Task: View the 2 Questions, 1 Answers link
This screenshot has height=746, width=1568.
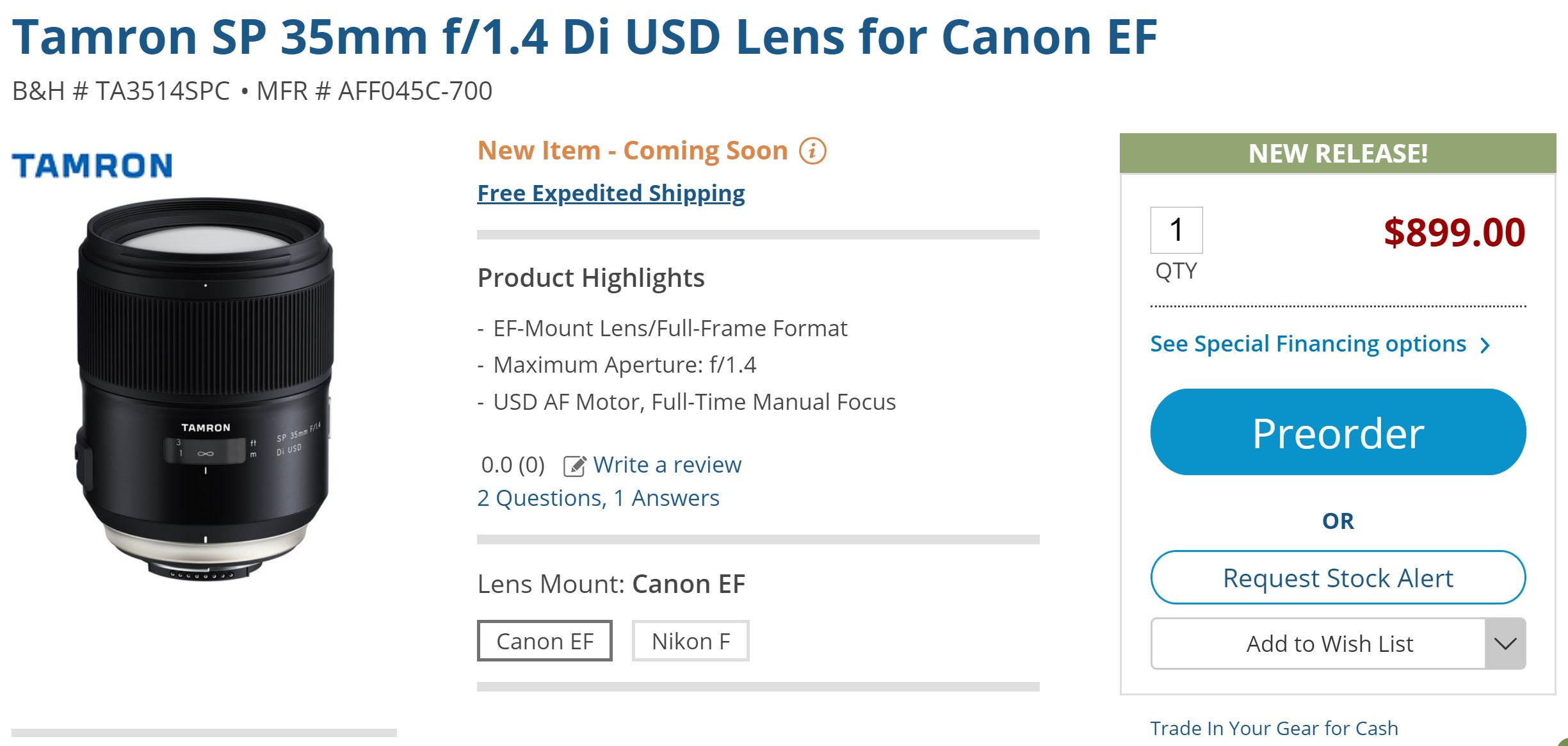Action: pyautogui.click(x=598, y=498)
